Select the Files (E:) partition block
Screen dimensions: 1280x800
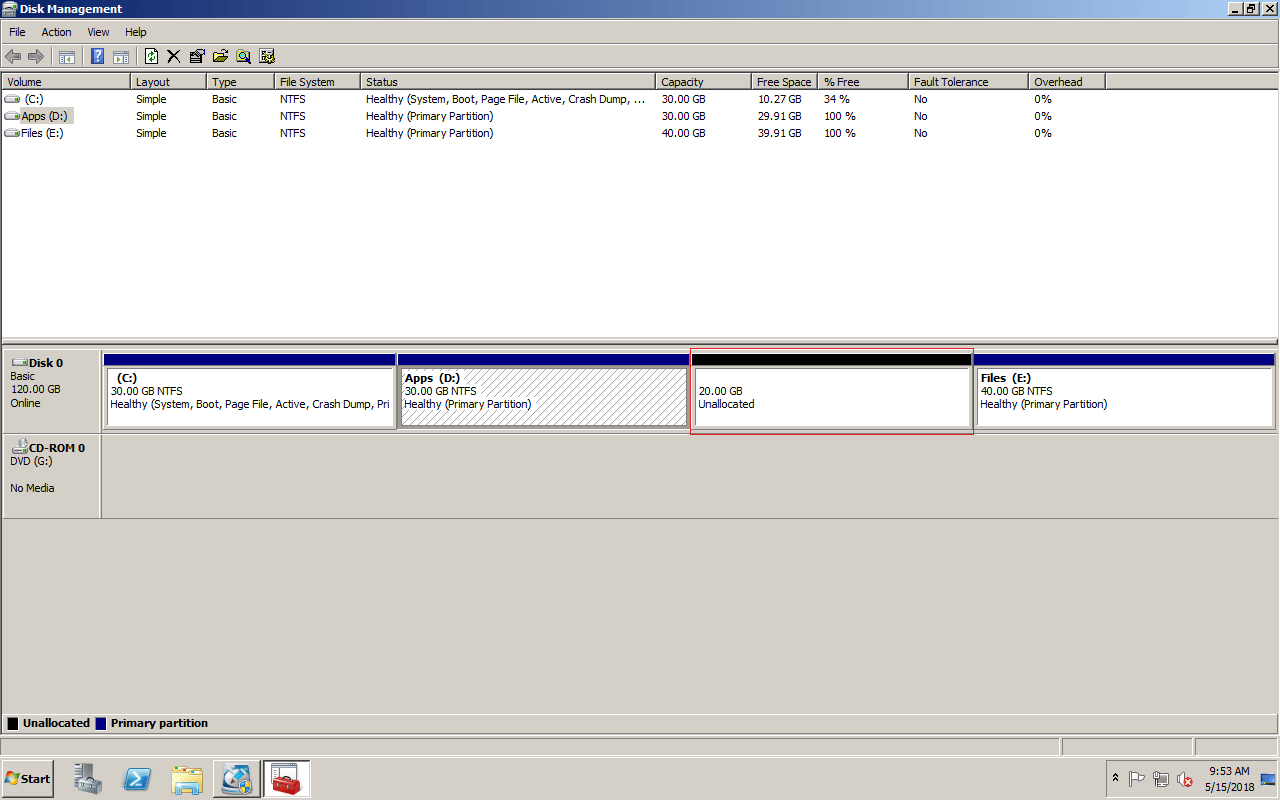pyautogui.click(x=1124, y=390)
